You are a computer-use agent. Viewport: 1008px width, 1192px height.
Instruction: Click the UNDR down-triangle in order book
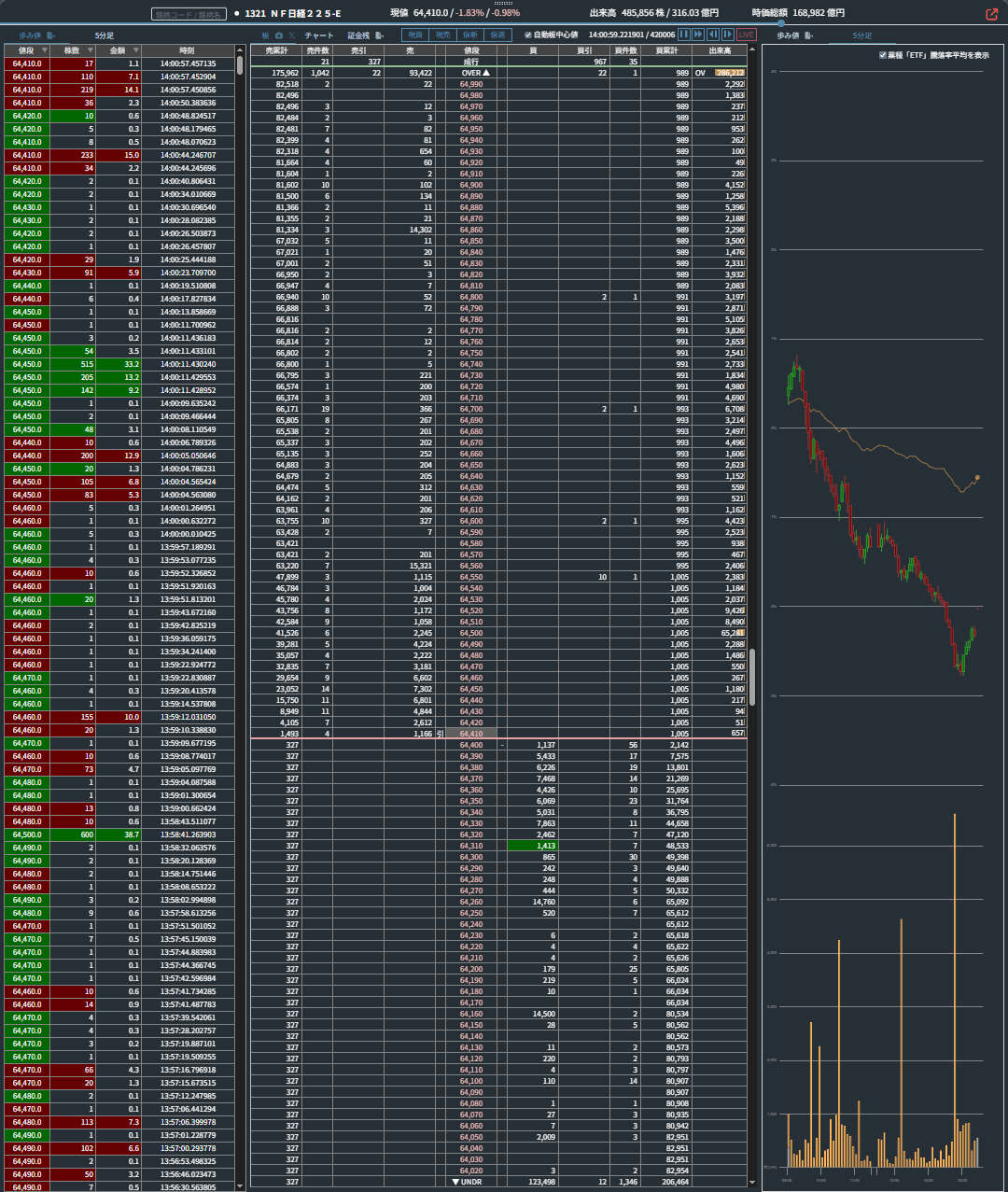[455, 1182]
